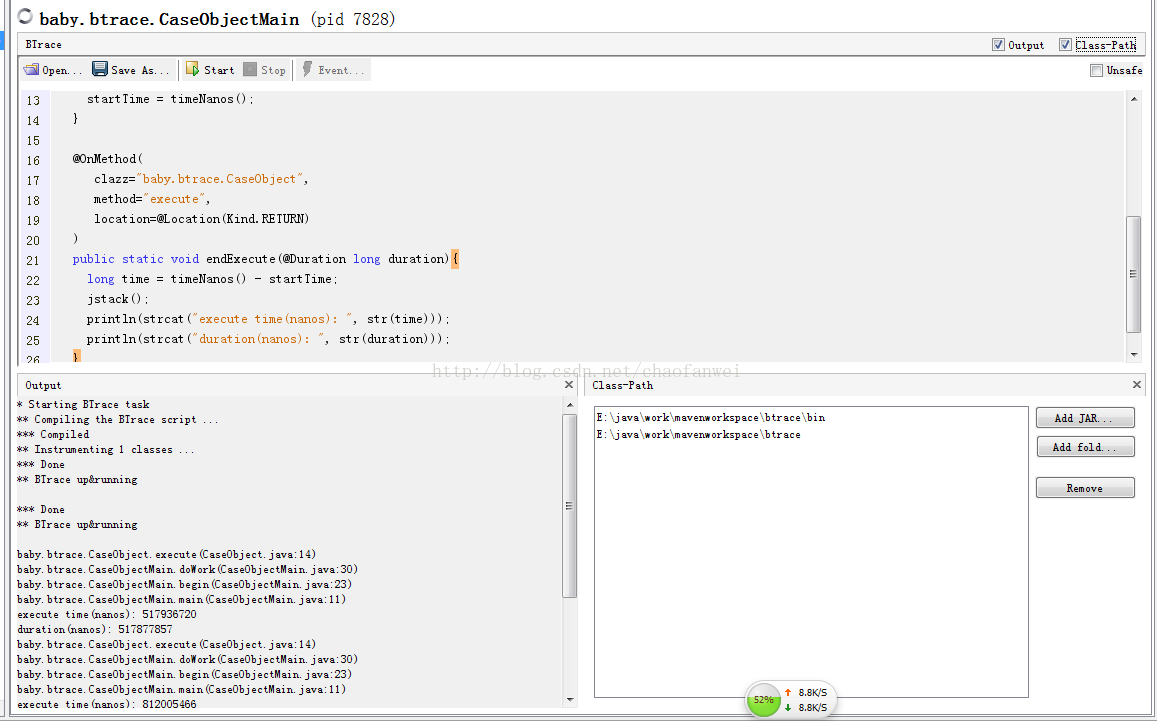Start the BTrace script

(209, 70)
